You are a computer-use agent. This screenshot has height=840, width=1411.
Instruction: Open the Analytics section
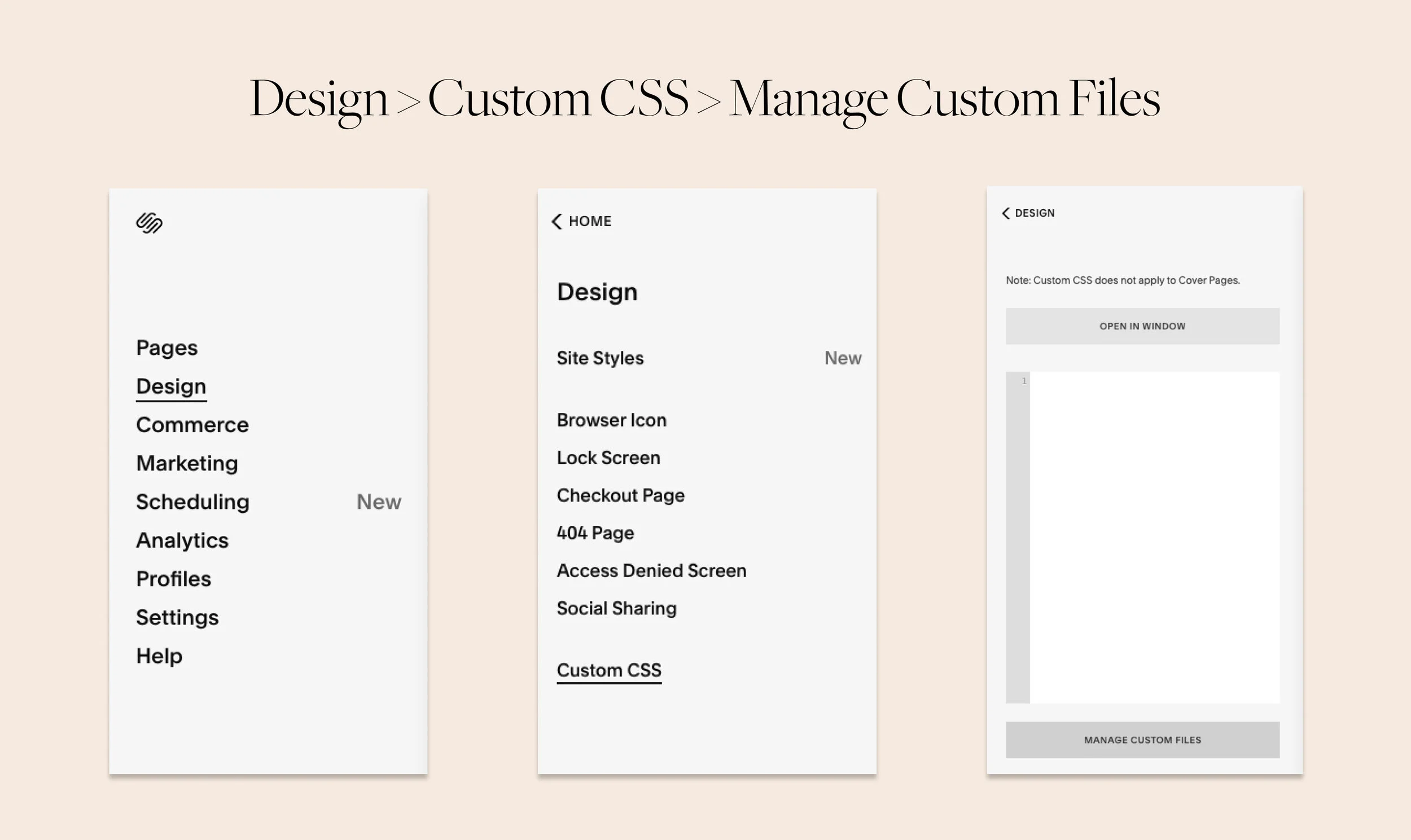pyautogui.click(x=182, y=539)
